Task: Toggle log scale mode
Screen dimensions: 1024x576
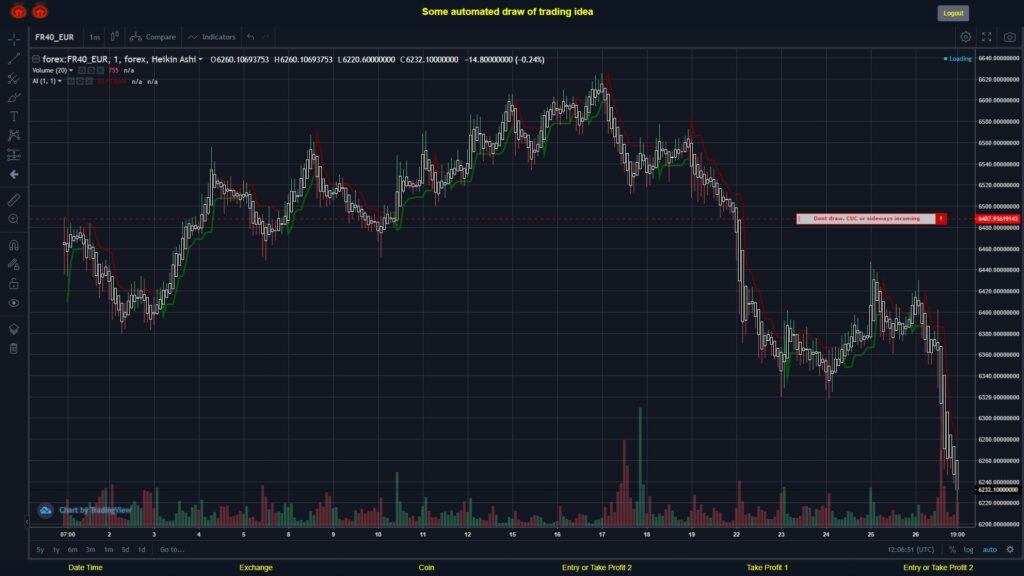Action: click(x=968, y=549)
